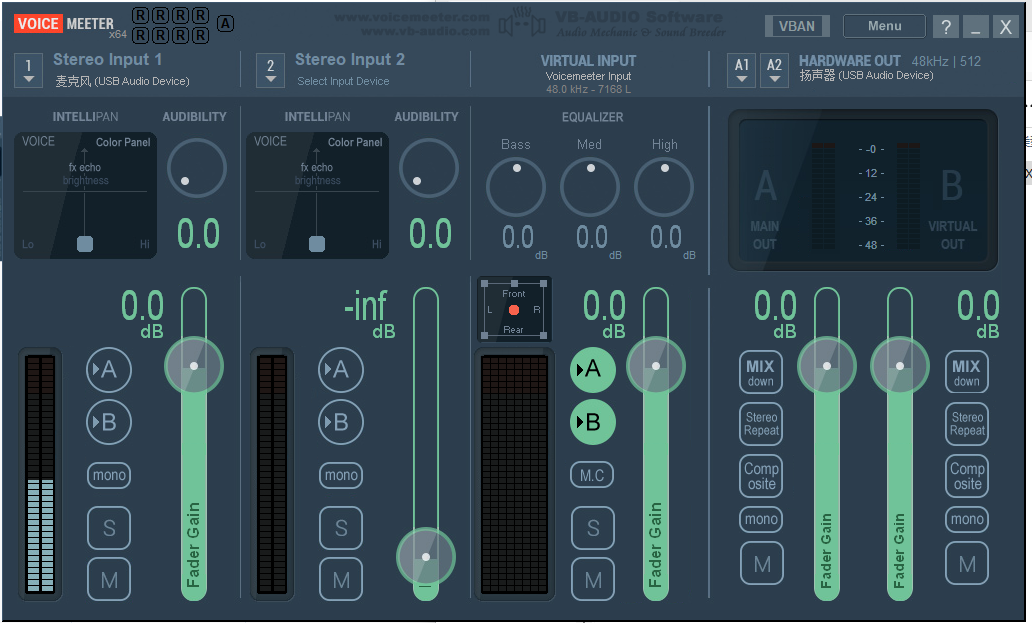Click Composite on right bus B
1032x623 pixels.
(967, 476)
